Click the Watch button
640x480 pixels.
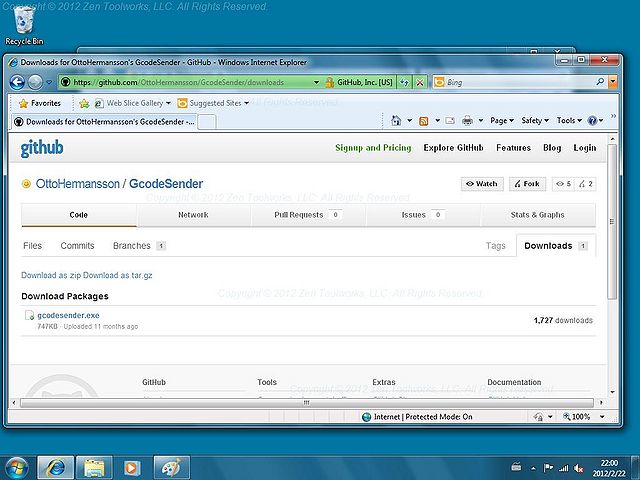click(482, 184)
